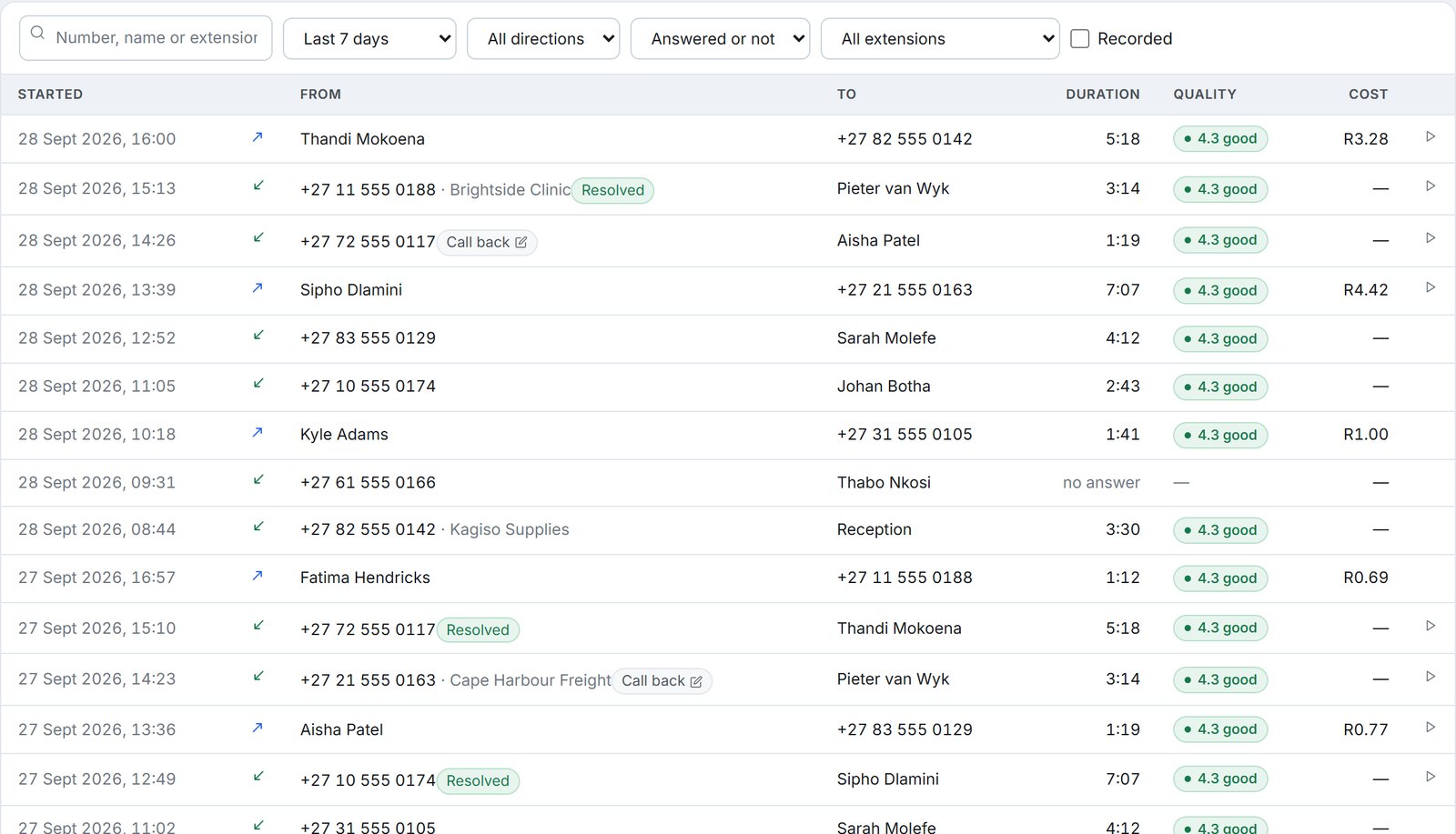Click incoming arrow icon for 27 Sept 12:49 call
This screenshot has height=834, width=1456.
click(258, 777)
